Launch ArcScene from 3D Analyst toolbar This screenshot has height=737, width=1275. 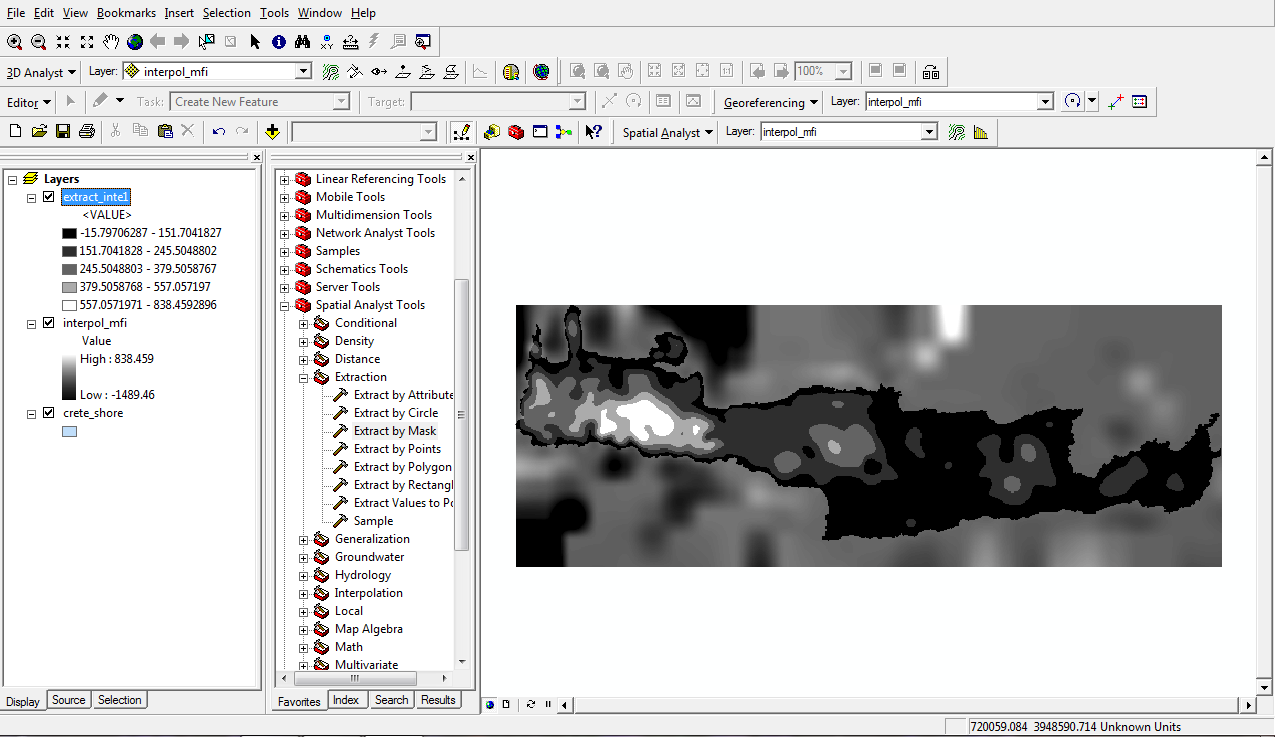click(x=511, y=72)
